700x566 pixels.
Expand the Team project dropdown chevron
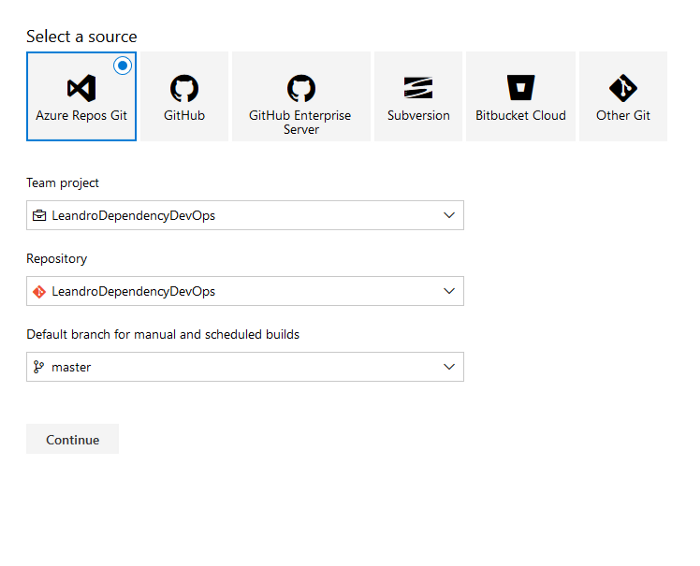(449, 215)
